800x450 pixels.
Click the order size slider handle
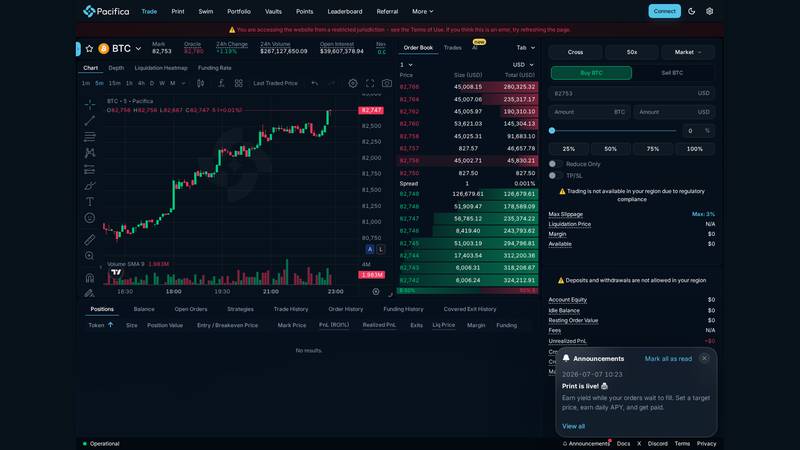click(552, 131)
